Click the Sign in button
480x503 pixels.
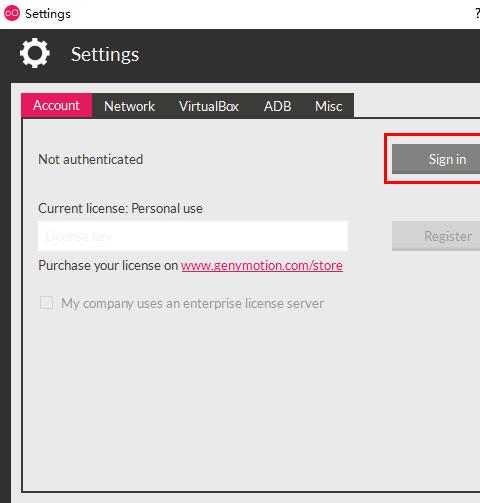[x=436, y=159]
